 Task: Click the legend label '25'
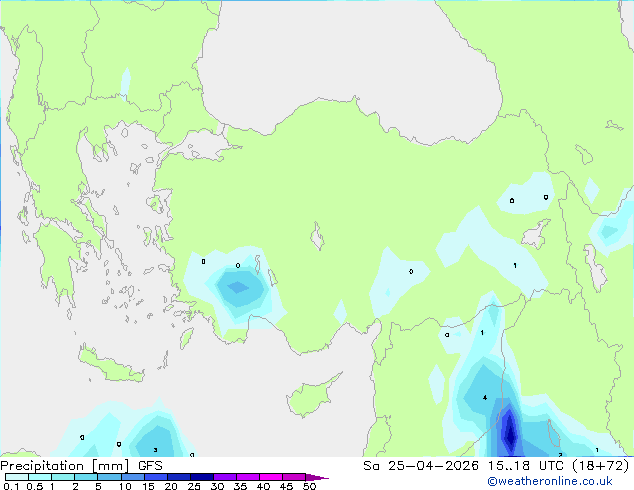coord(194,486)
